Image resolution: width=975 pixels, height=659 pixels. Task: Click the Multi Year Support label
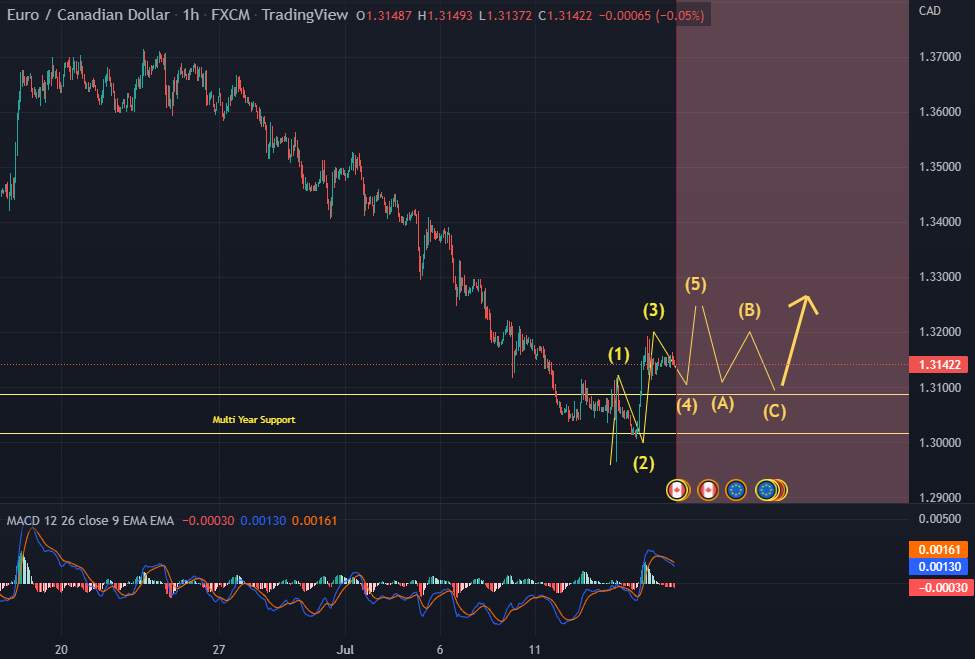254,420
